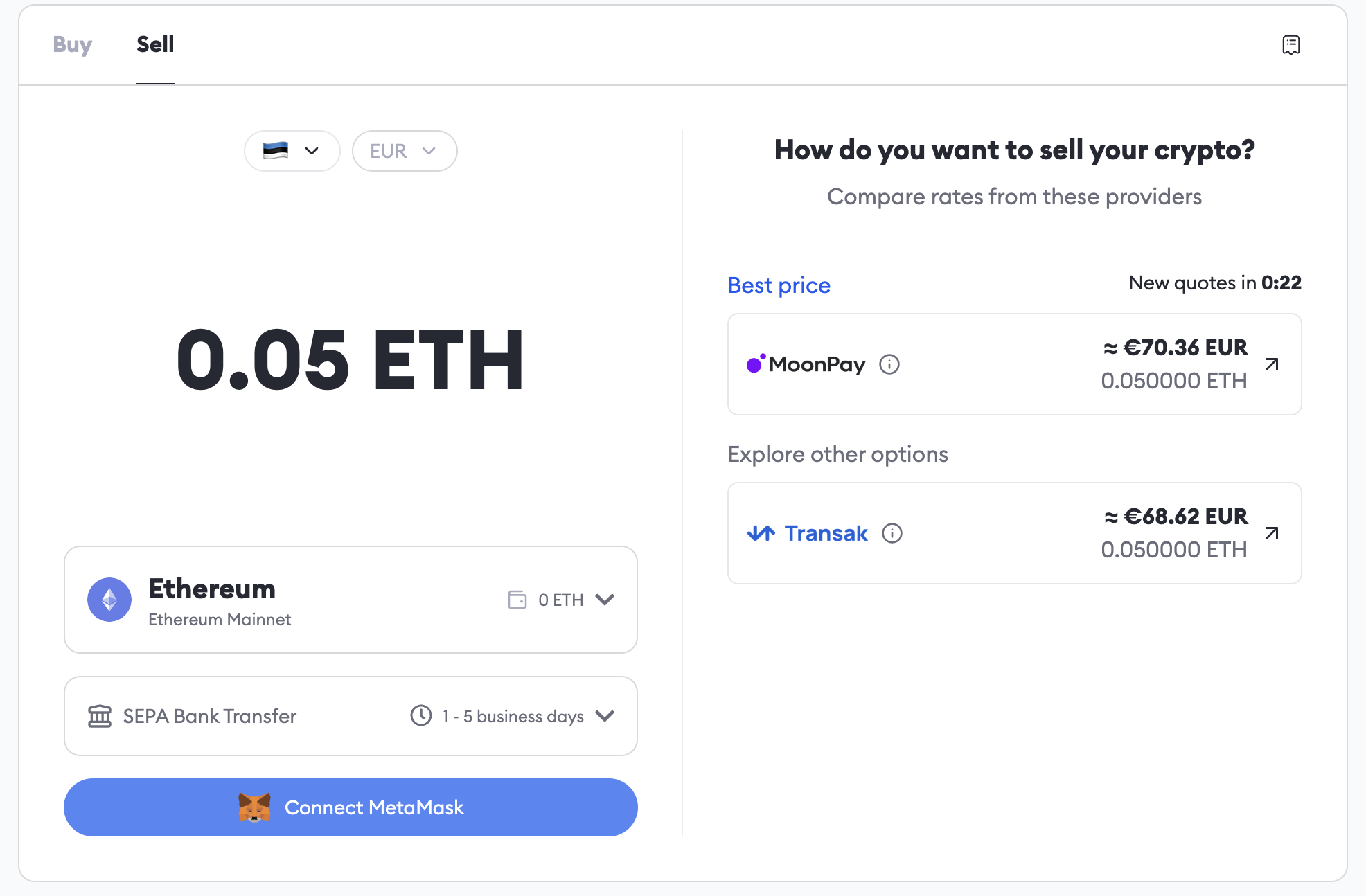Click the MoonPay info icon
The width and height of the screenshot is (1366, 896).
pos(889,364)
